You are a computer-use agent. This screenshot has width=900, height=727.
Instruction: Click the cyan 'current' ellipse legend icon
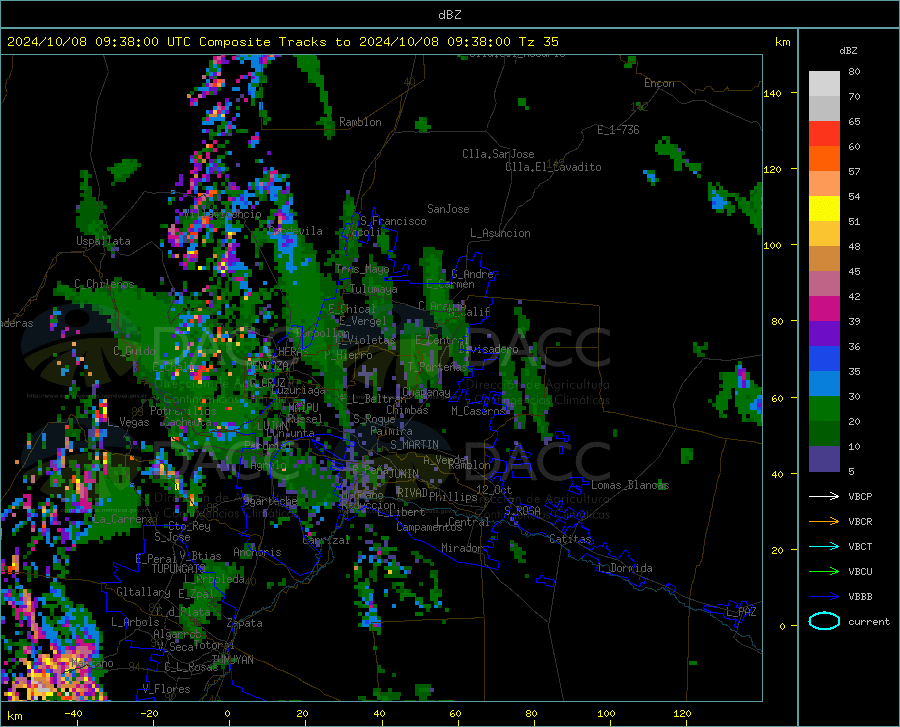824,621
